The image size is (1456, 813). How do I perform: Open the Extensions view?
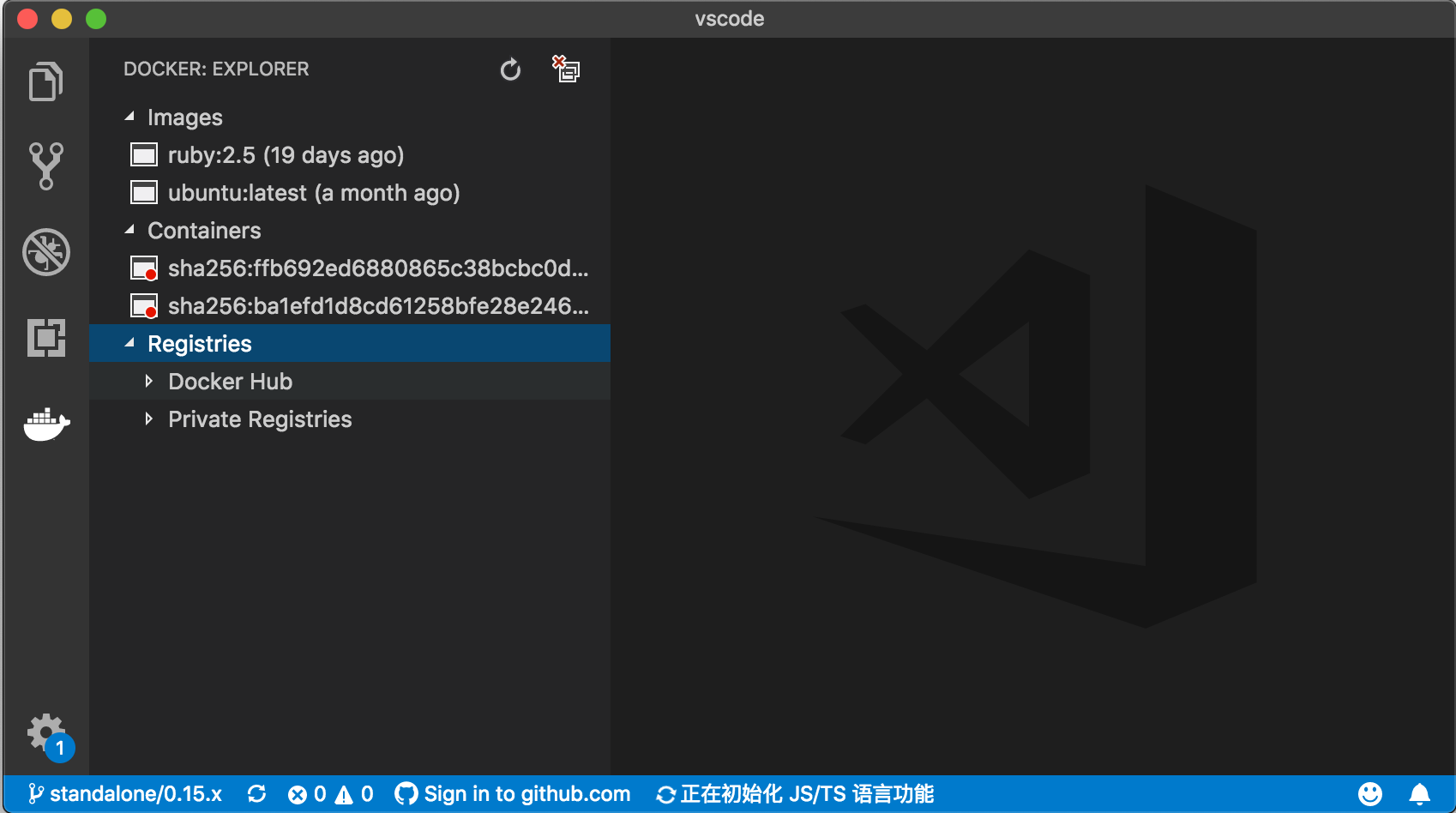pyautogui.click(x=46, y=338)
